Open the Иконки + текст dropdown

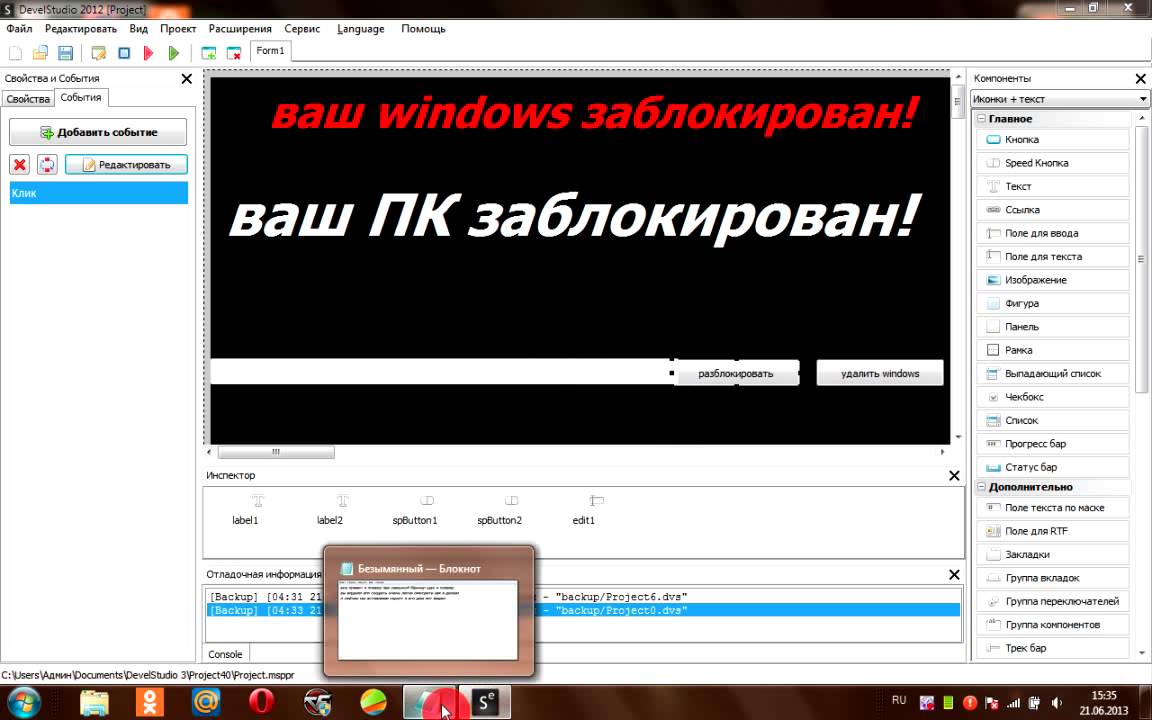(1059, 98)
